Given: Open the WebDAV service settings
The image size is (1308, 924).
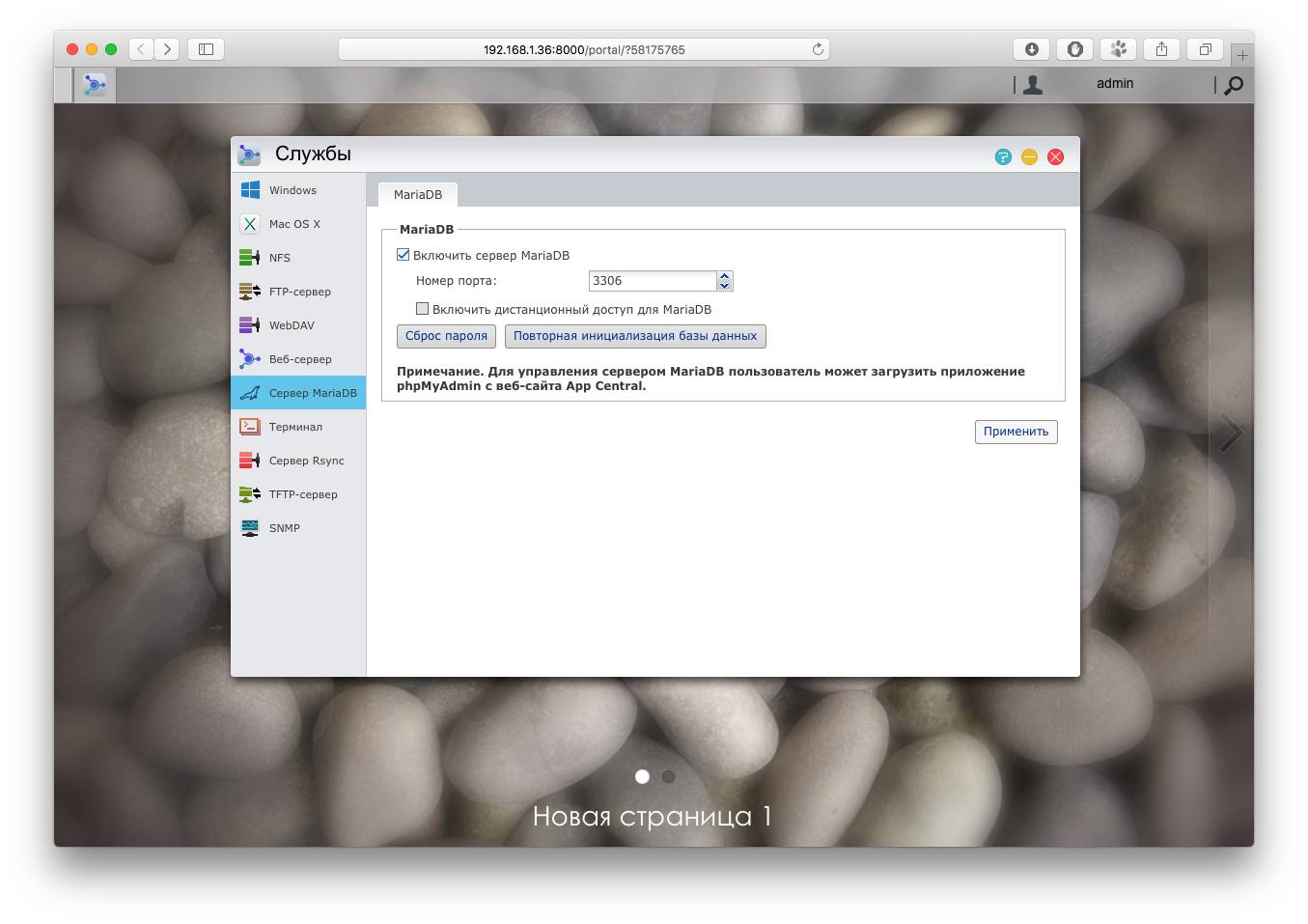Looking at the screenshot, I should 298,325.
